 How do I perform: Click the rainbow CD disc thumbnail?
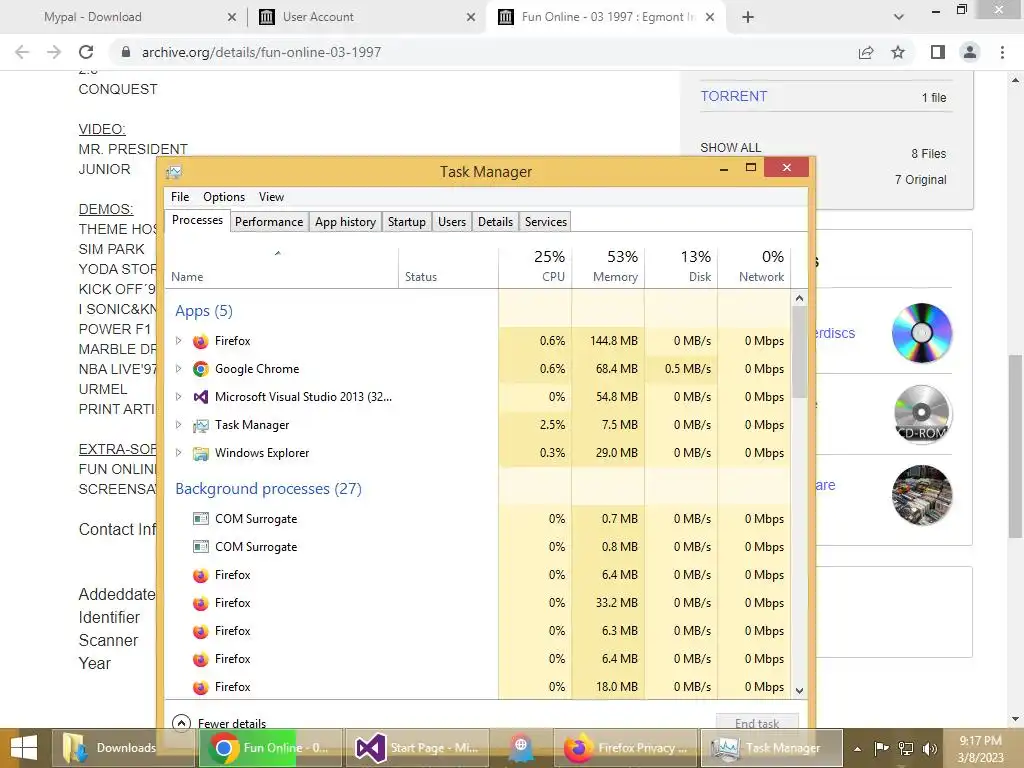(x=921, y=333)
